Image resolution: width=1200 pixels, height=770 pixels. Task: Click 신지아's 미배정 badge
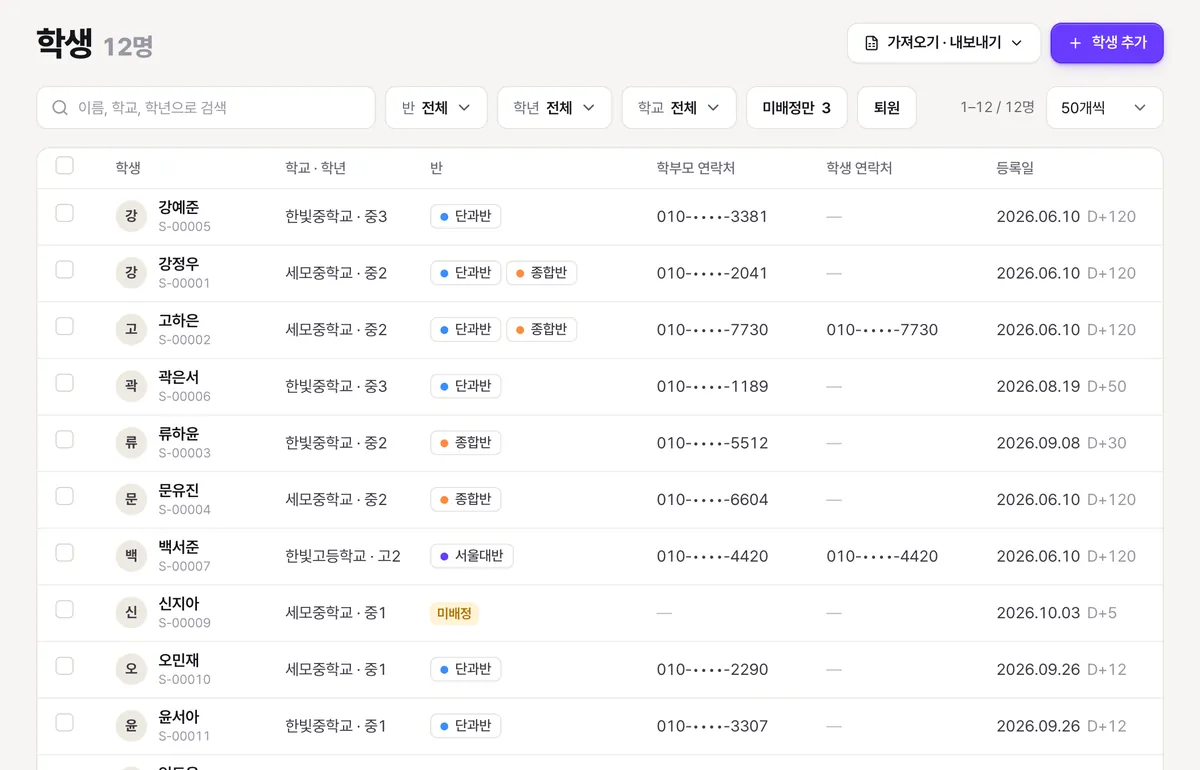pos(454,613)
